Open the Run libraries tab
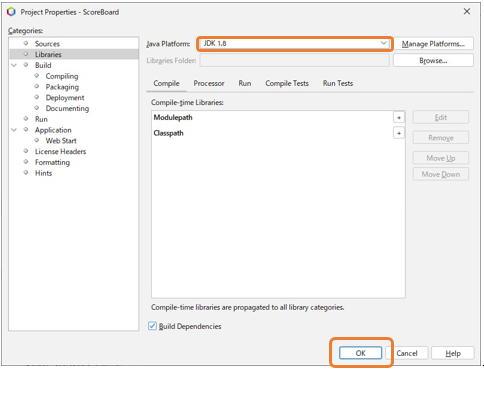Image resolution: width=484 pixels, height=396 pixels. click(x=245, y=83)
